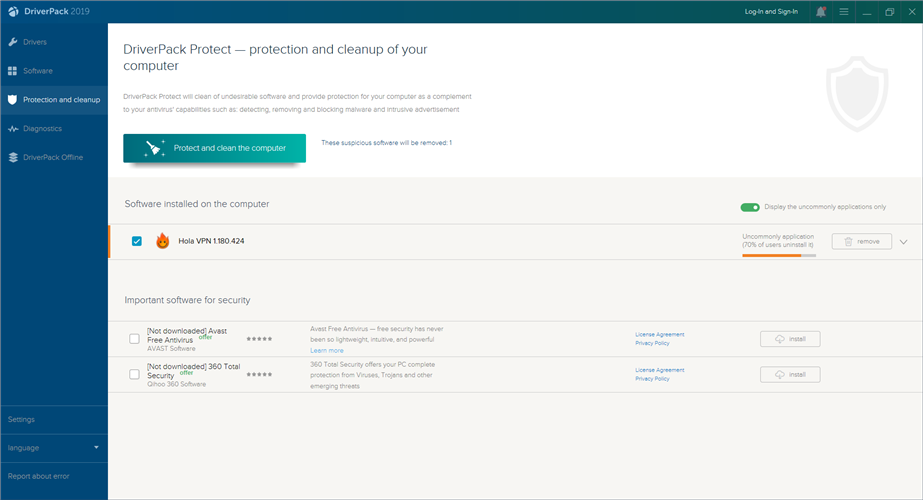Click the DriverPack logo icon
Screen dimensions: 923x500
pos(12,12)
